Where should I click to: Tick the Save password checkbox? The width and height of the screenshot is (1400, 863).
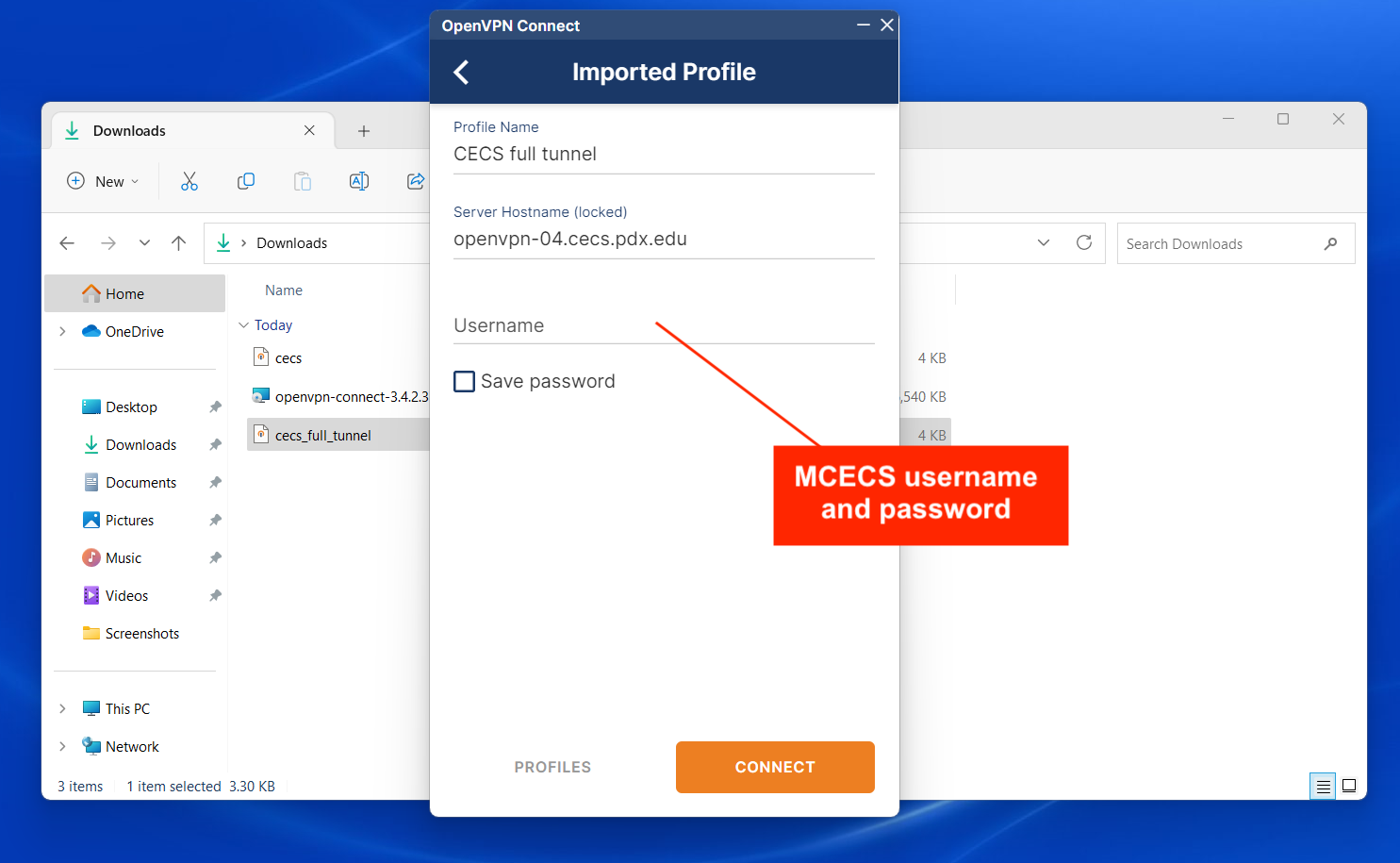coord(464,381)
